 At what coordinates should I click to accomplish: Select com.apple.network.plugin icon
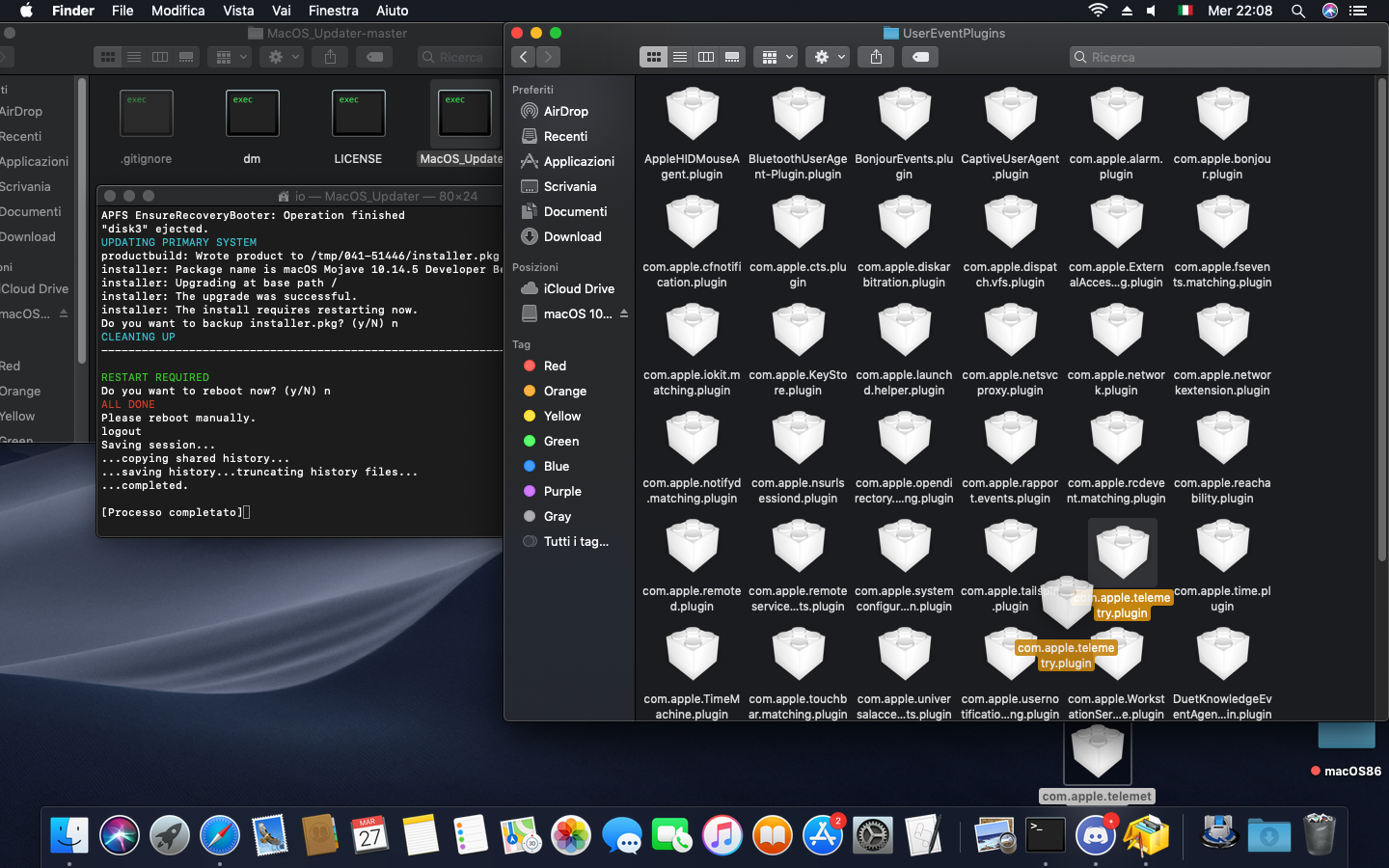(x=1117, y=330)
